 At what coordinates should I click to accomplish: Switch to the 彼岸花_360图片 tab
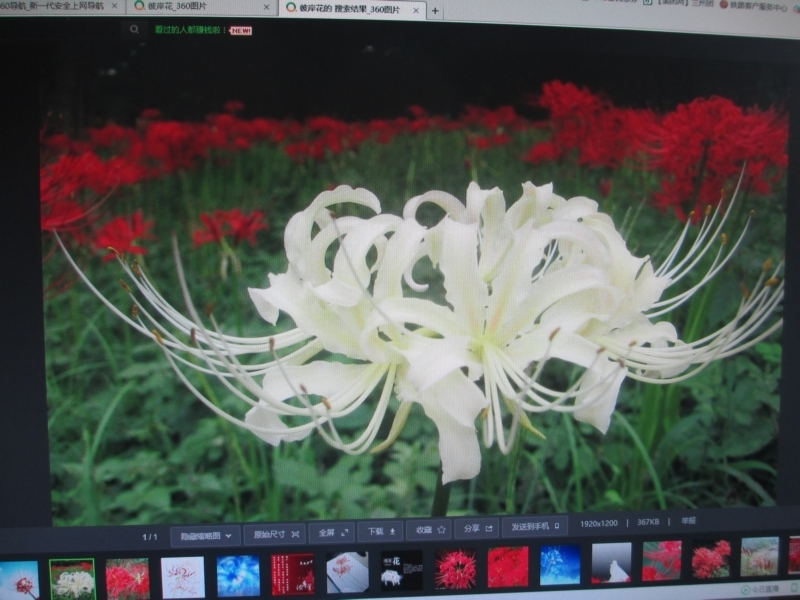click(190, 7)
